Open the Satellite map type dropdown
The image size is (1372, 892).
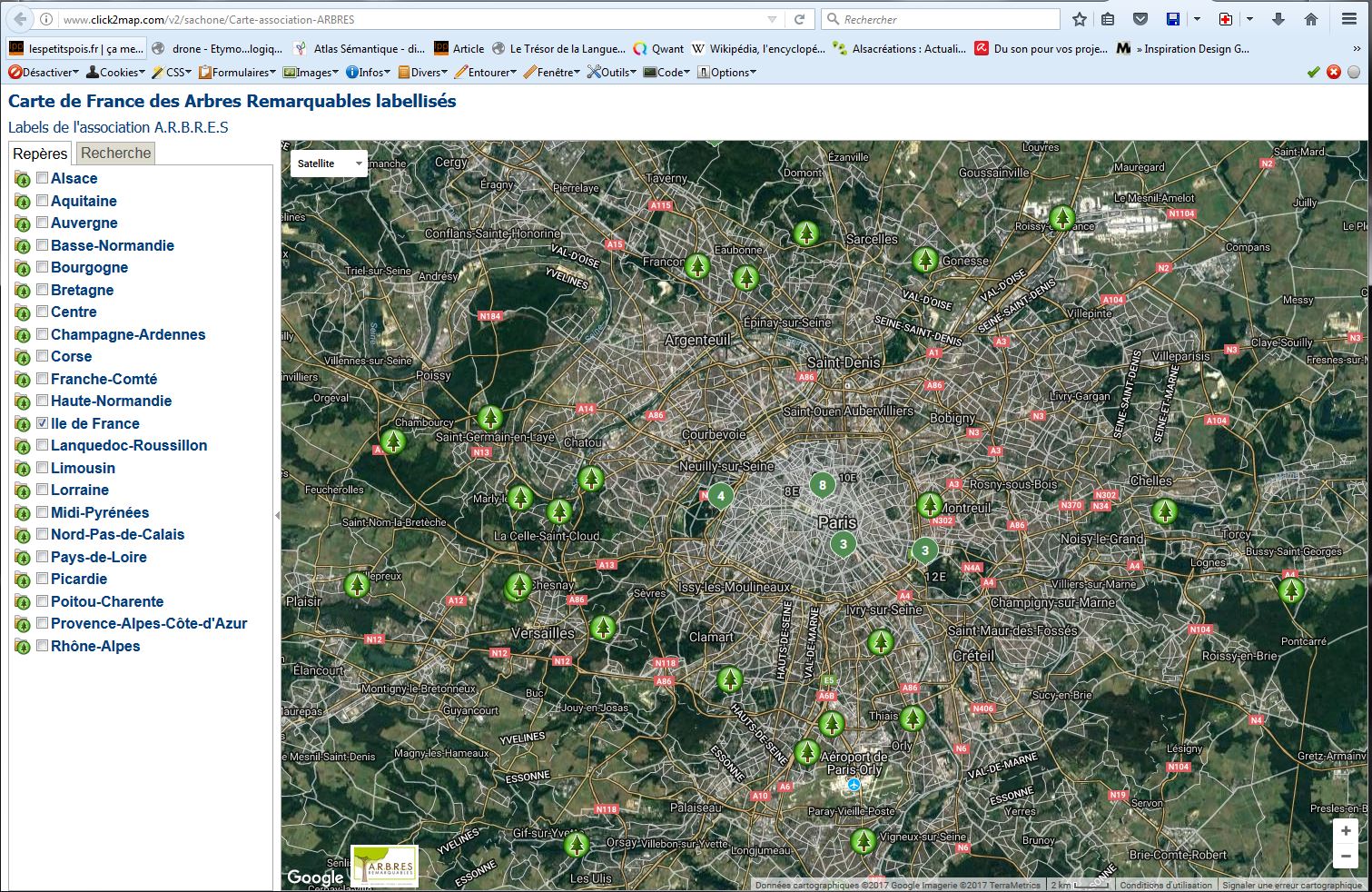pyautogui.click(x=330, y=164)
